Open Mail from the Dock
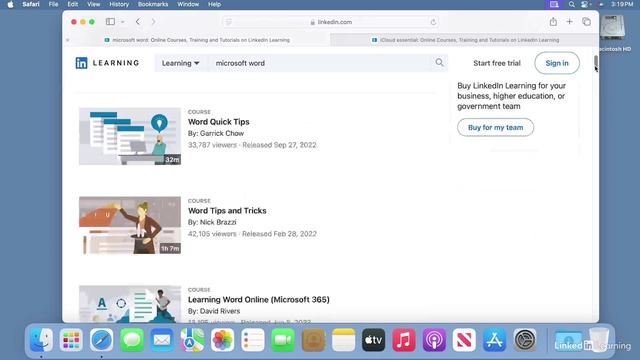This screenshot has height=360, width=640. pyautogui.click(x=162, y=340)
